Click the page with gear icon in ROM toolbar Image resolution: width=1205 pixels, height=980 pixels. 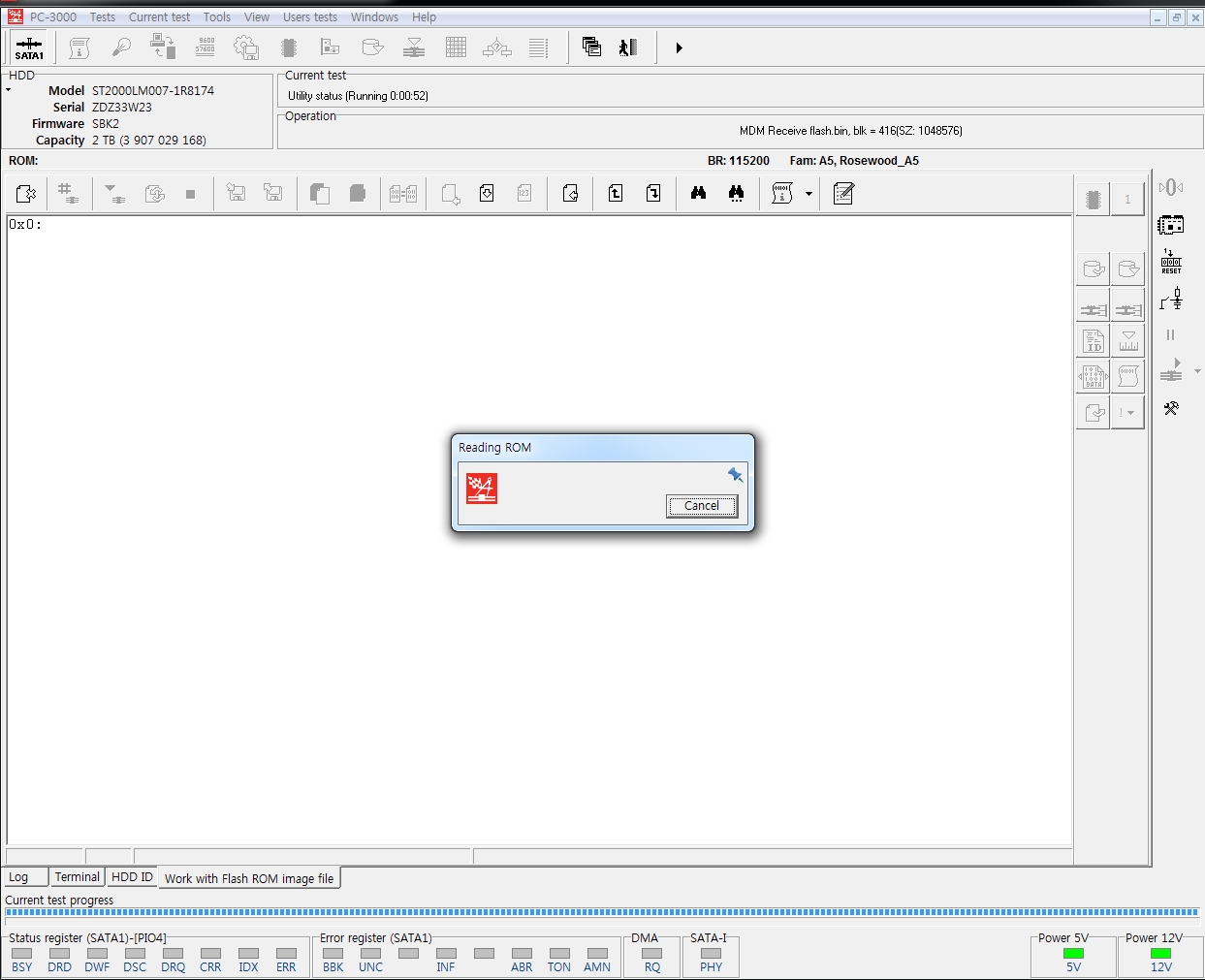pyautogui.click(x=26, y=194)
